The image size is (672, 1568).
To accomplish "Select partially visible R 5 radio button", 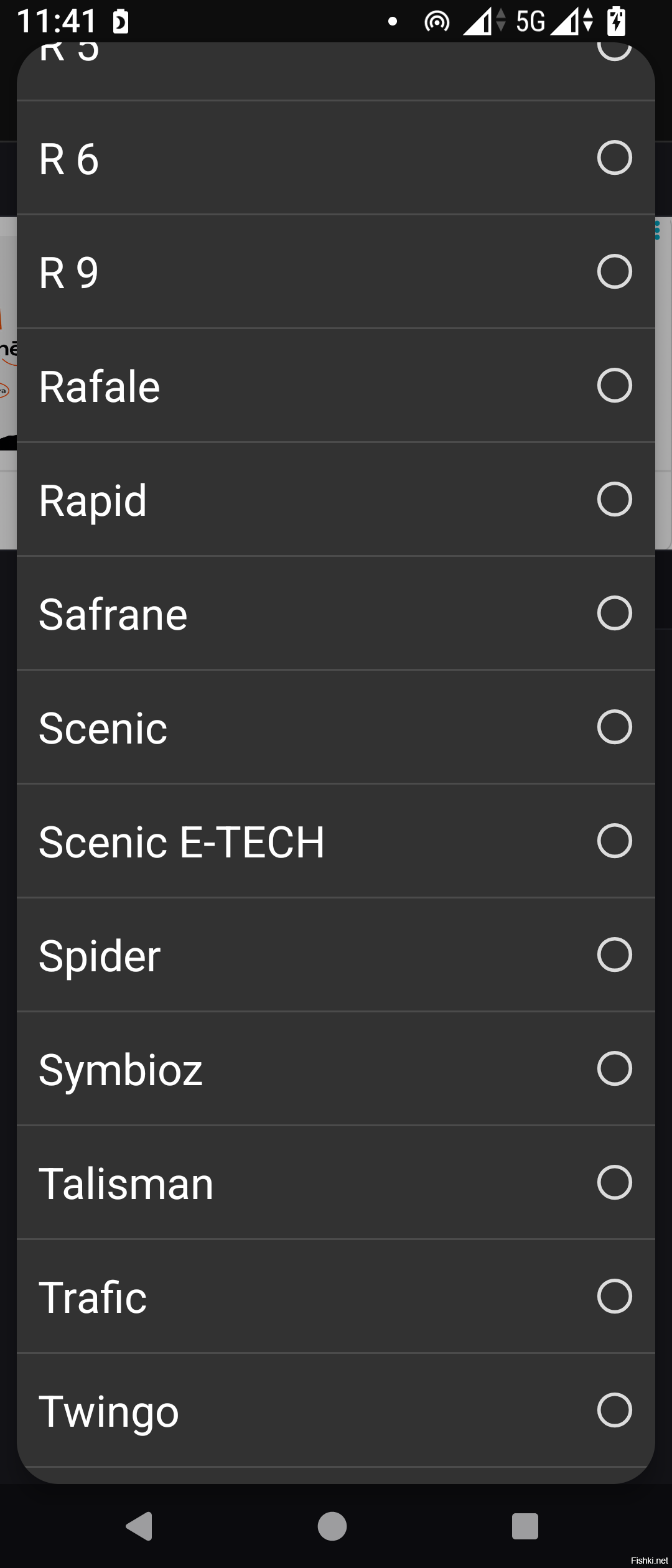I will (x=614, y=50).
